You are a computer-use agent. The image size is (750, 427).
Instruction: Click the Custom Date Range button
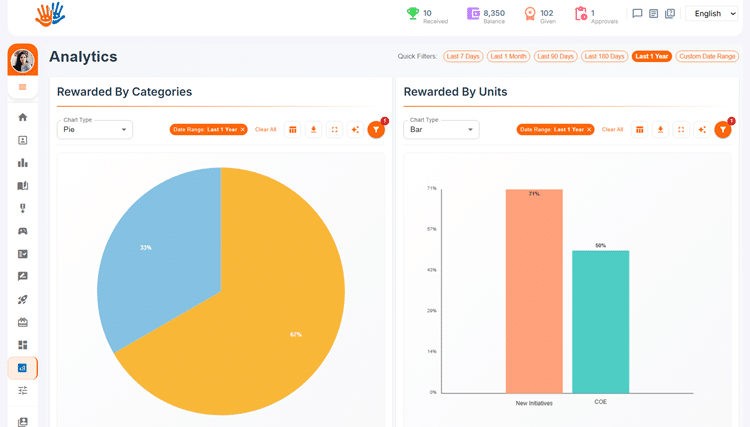[x=707, y=56]
